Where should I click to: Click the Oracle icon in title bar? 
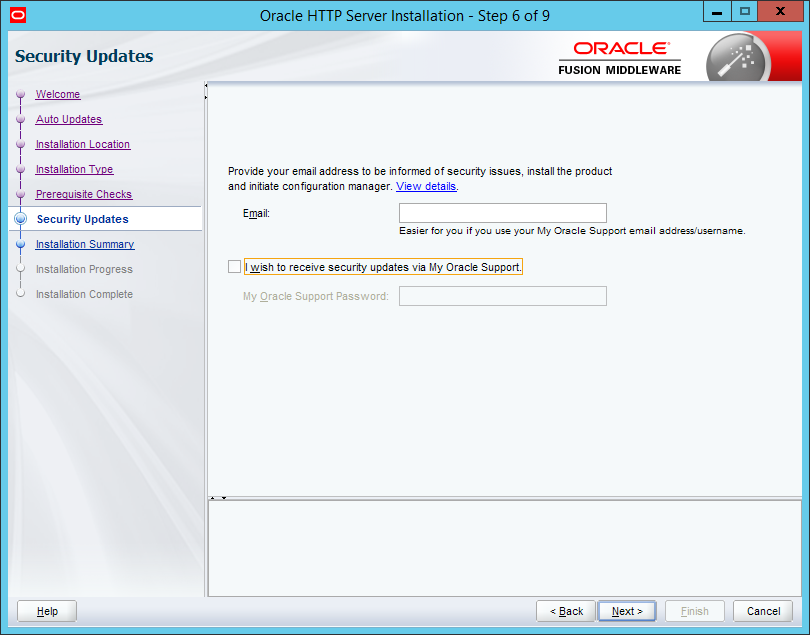point(18,15)
